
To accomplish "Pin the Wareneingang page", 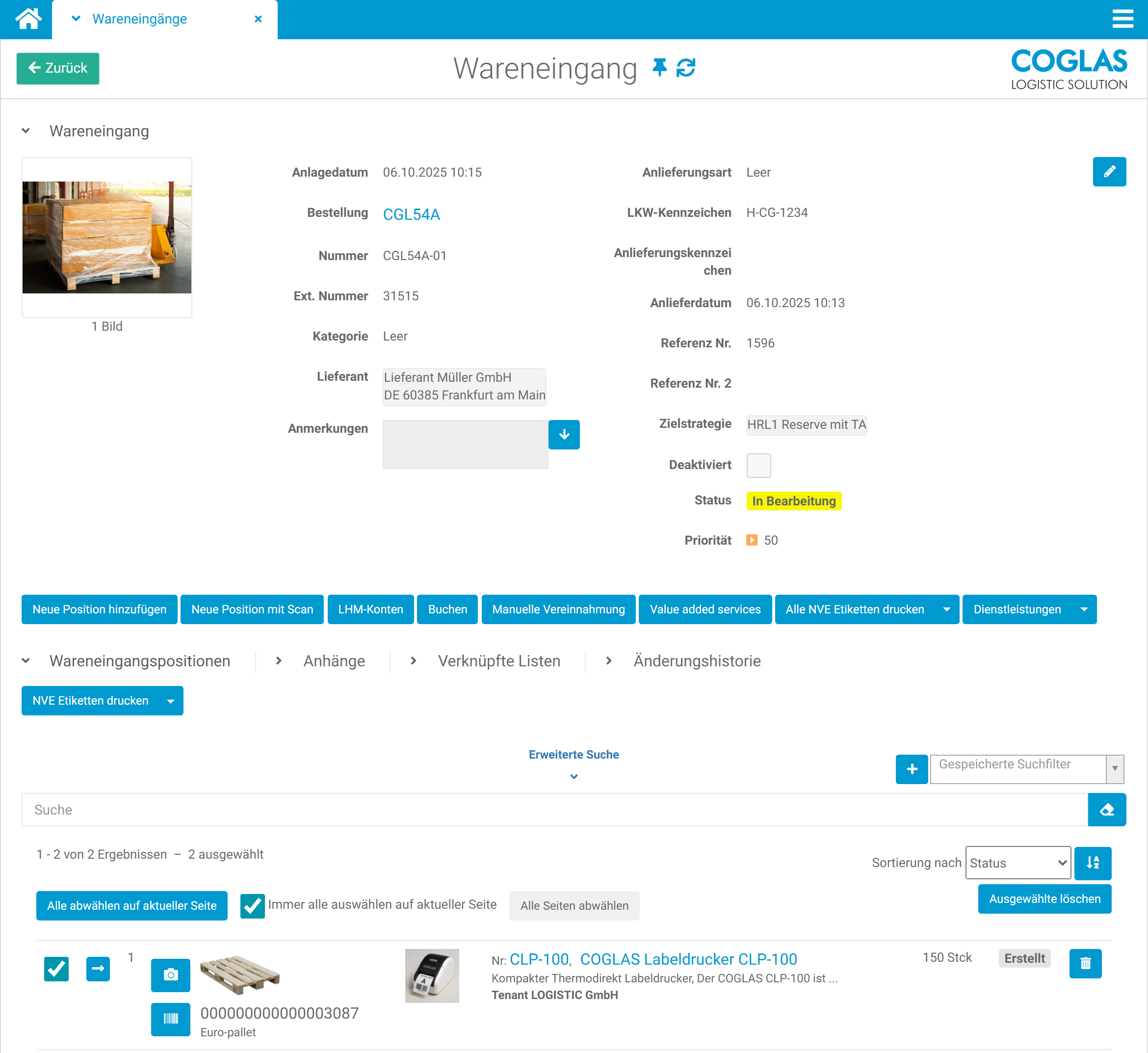I will 659,68.
